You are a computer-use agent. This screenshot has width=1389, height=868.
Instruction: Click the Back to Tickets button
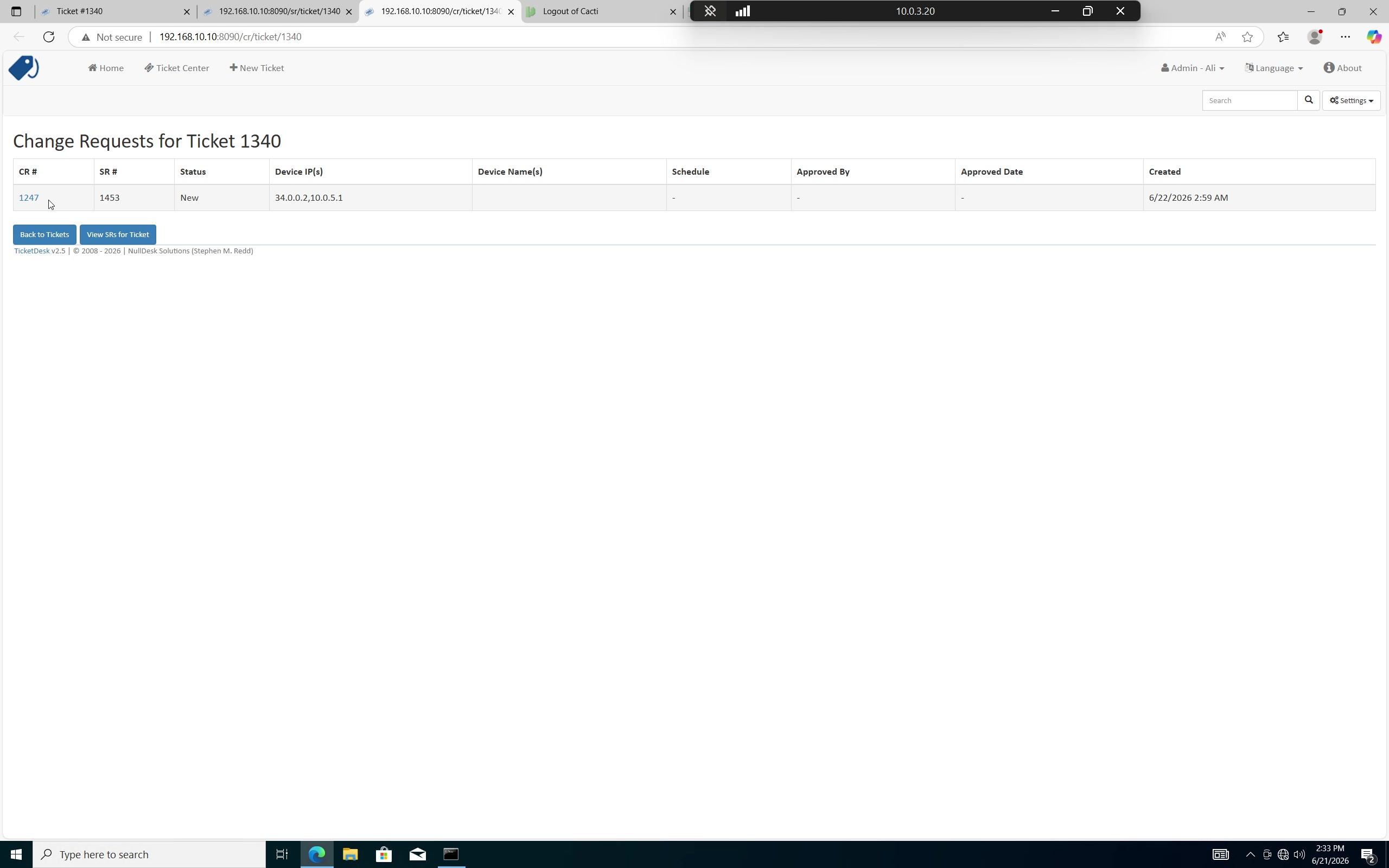pyautogui.click(x=44, y=234)
